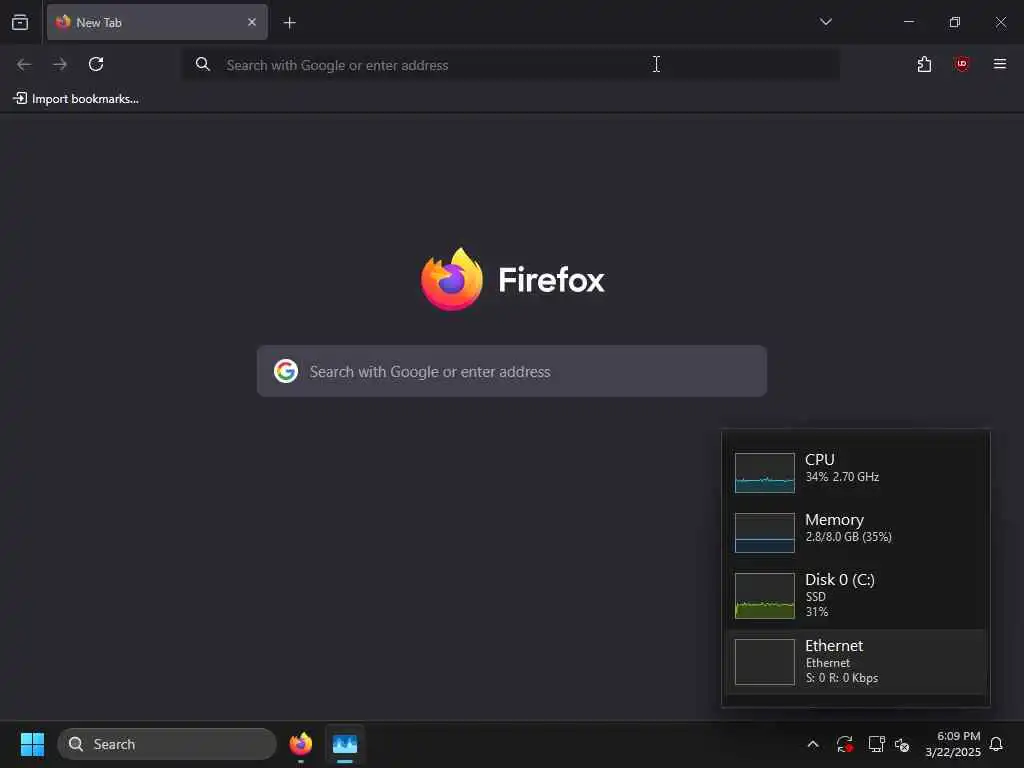The image size is (1024, 768).
Task: Click the Google icon in the search box
Action: pyautogui.click(x=286, y=371)
